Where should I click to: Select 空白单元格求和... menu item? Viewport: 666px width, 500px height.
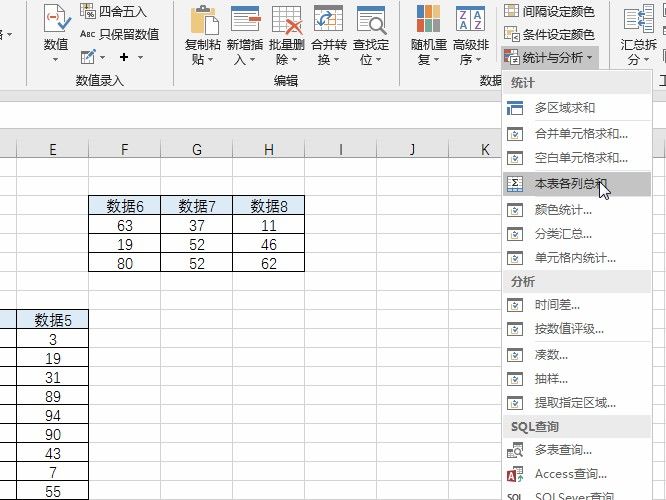point(577,158)
